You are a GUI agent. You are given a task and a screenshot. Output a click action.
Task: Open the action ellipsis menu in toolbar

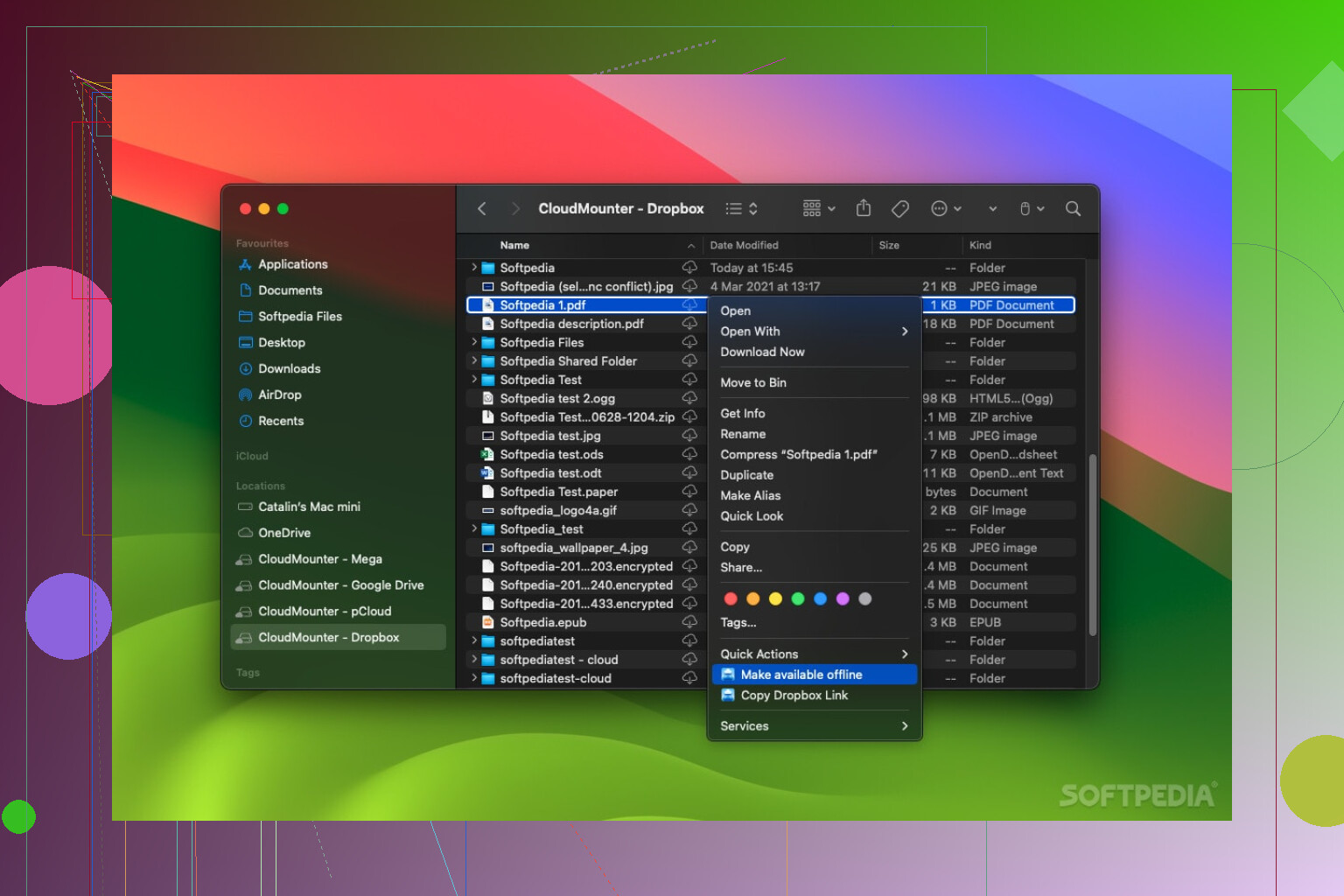[945, 208]
